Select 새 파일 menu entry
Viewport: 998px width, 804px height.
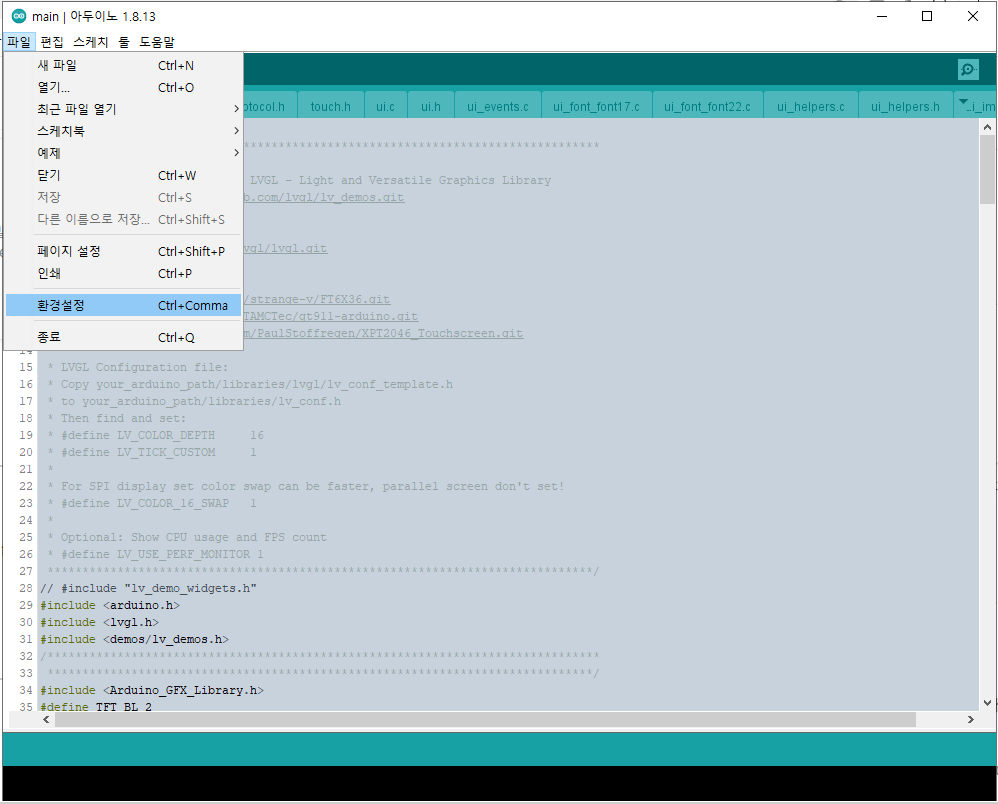coord(123,65)
